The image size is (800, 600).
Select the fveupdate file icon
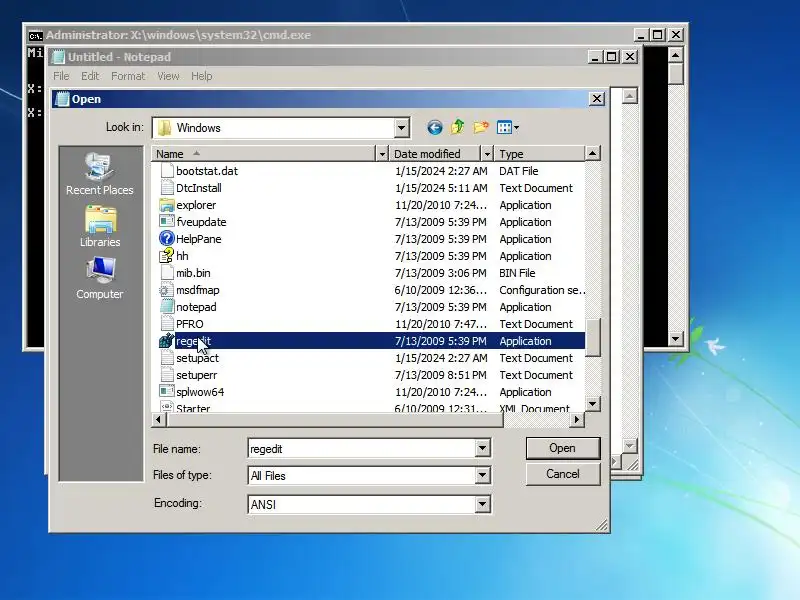[x=167, y=222]
